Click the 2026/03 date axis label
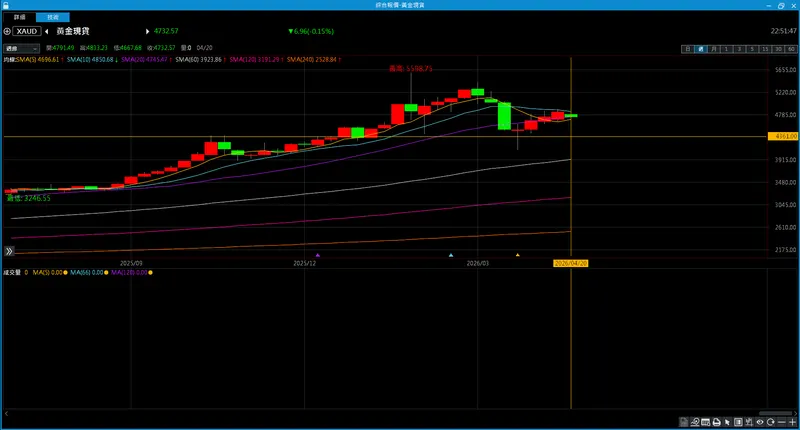Image resolution: width=800 pixels, height=430 pixels. (478, 263)
